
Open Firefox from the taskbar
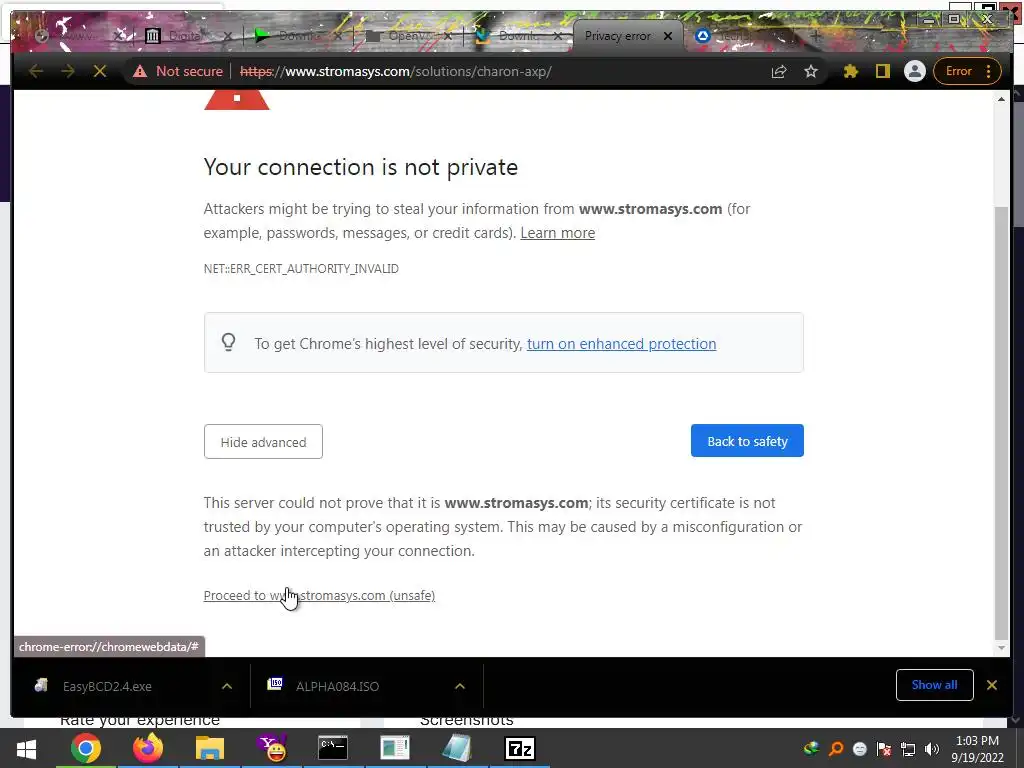click(148, 748)
